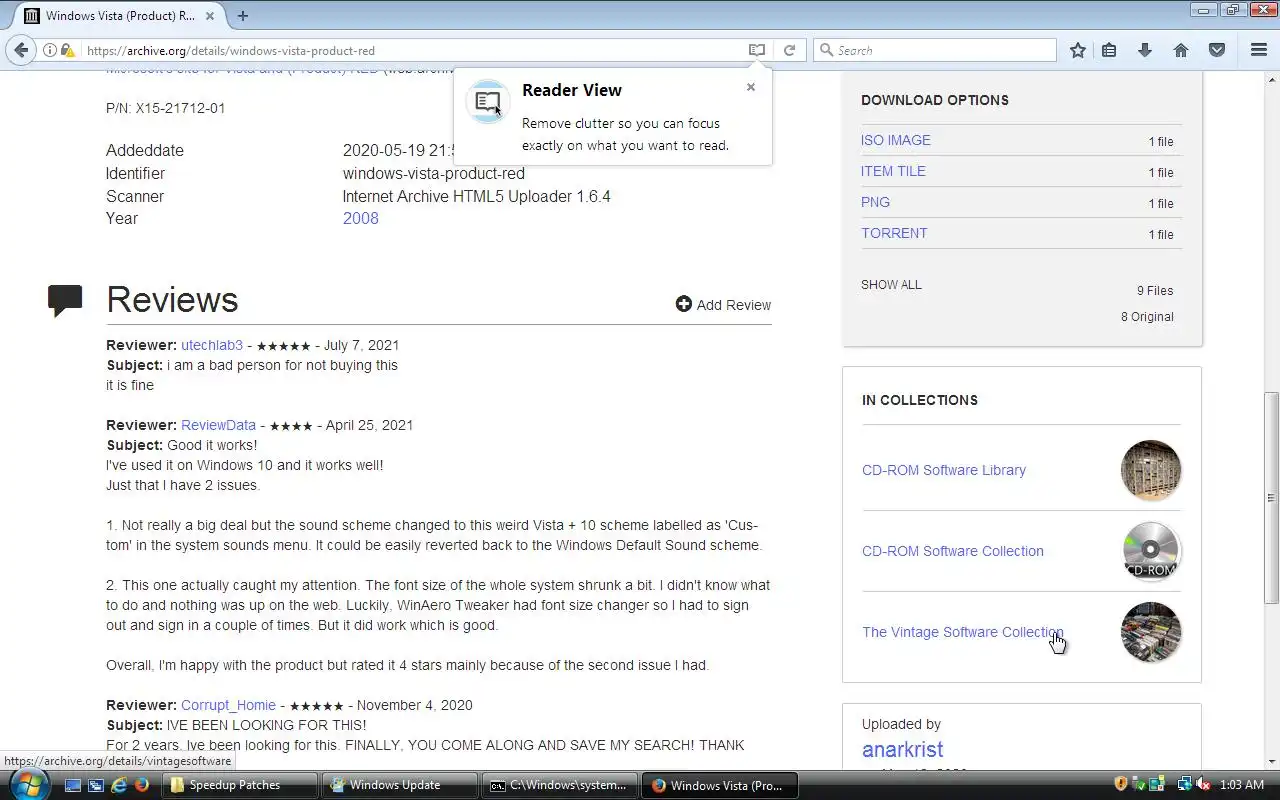The image size is (1280, 800).
Task: Switch to Windows Update taskbar window
Action: [x=399, y=785]
